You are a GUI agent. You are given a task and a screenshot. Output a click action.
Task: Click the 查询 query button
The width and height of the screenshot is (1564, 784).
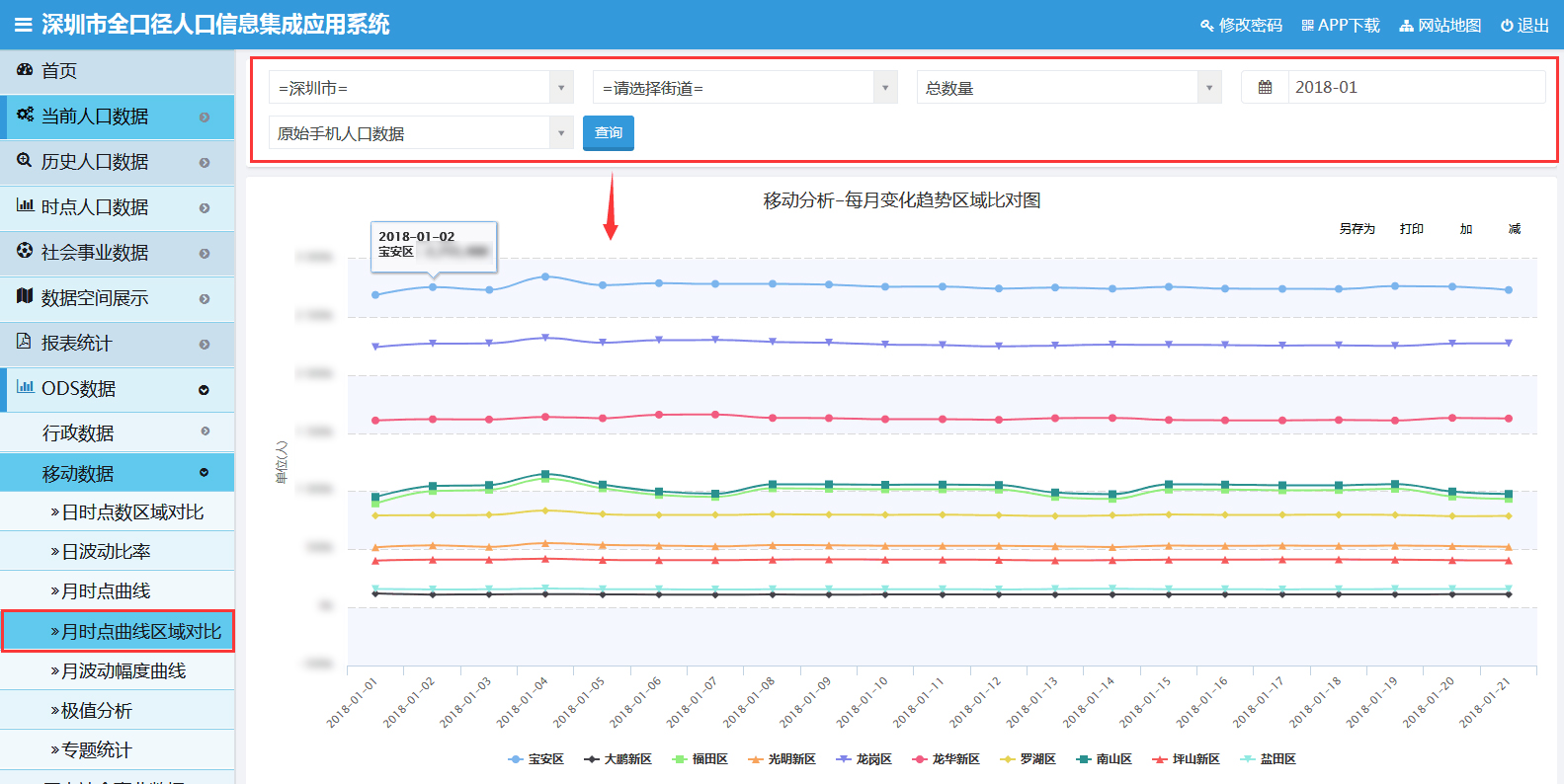(x=609, y=132)
